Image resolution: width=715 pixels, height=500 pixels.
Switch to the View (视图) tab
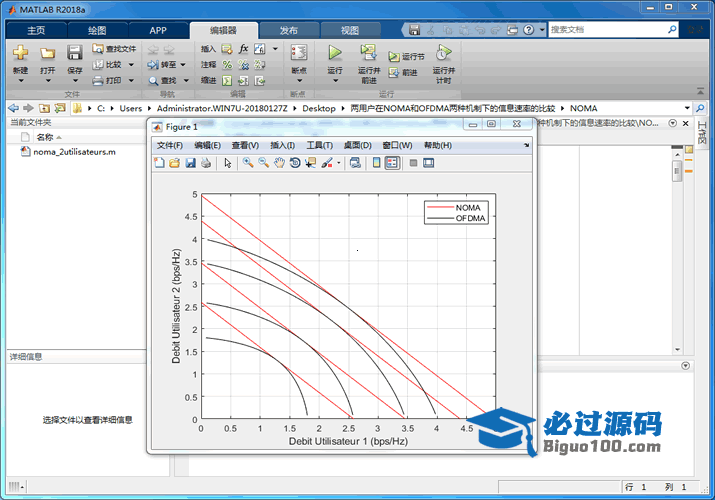point(350,30)
